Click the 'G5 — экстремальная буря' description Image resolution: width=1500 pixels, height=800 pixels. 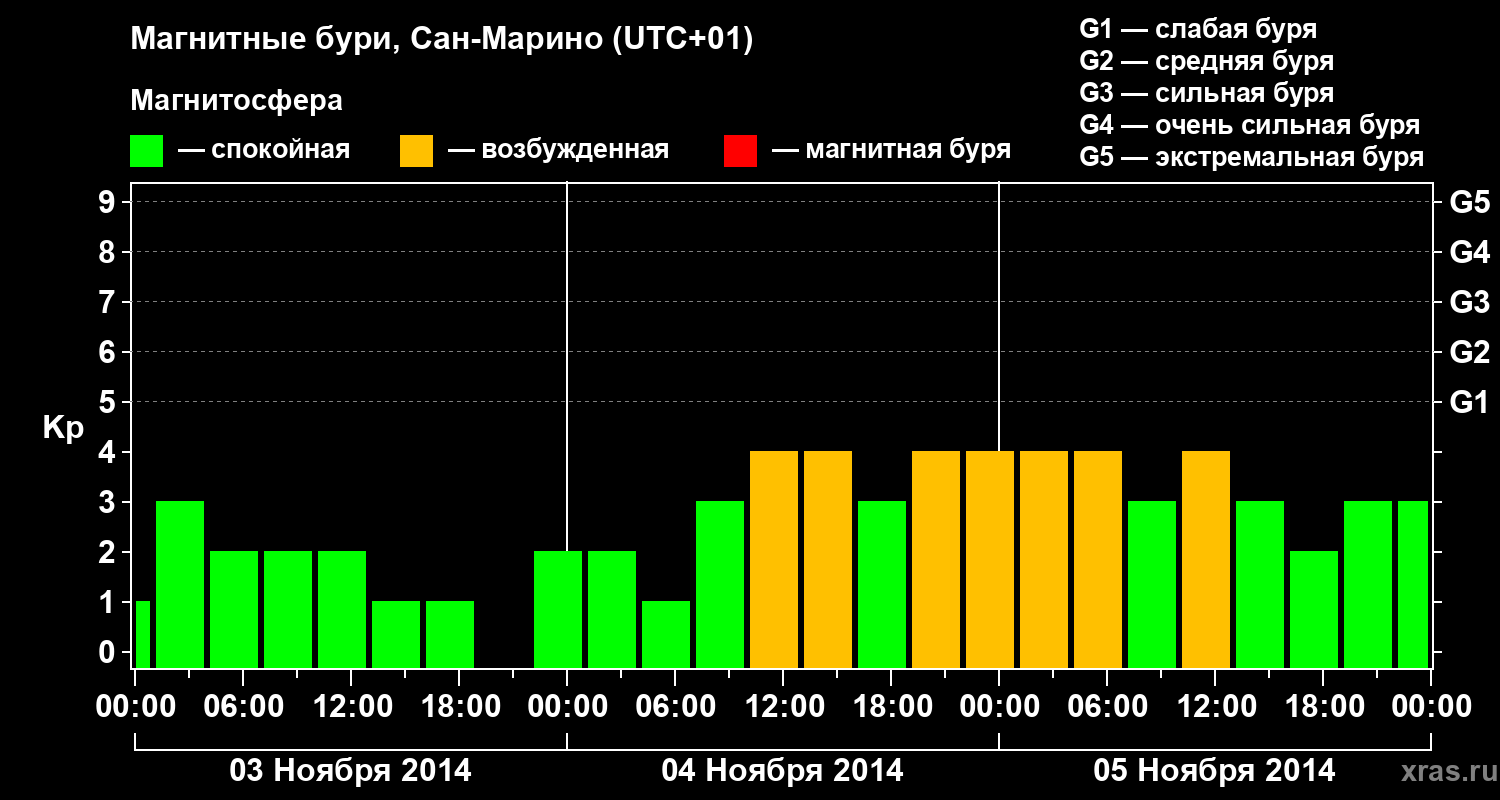pos(1252,157)
